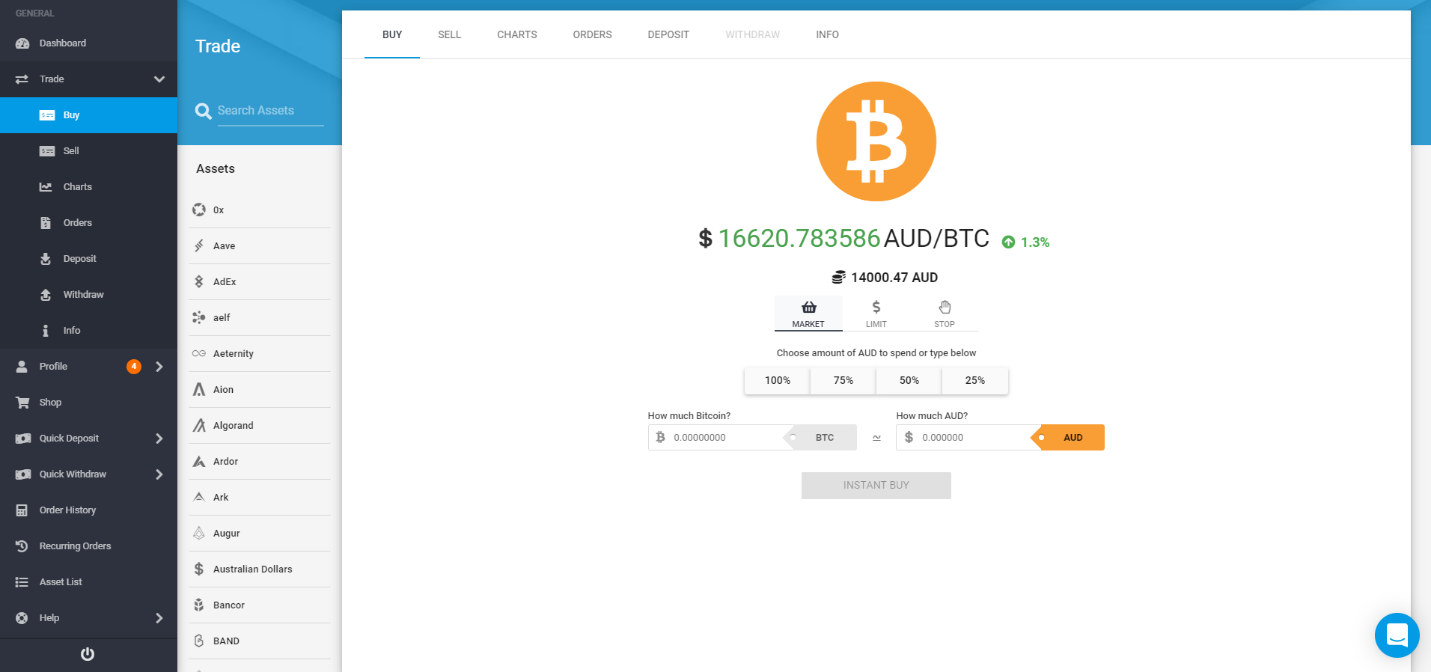Spend 50% of AUD balance
The image size is (1431, 672).
[909, 381]
